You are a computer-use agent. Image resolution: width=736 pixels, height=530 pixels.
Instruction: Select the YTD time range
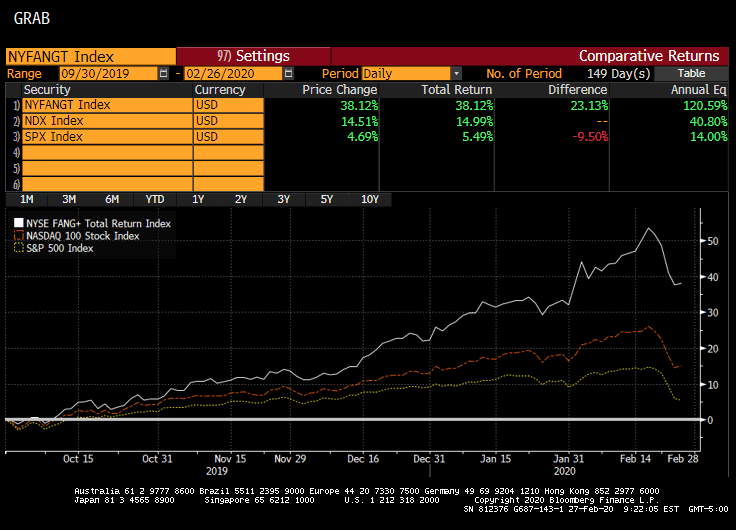[155, 199]
